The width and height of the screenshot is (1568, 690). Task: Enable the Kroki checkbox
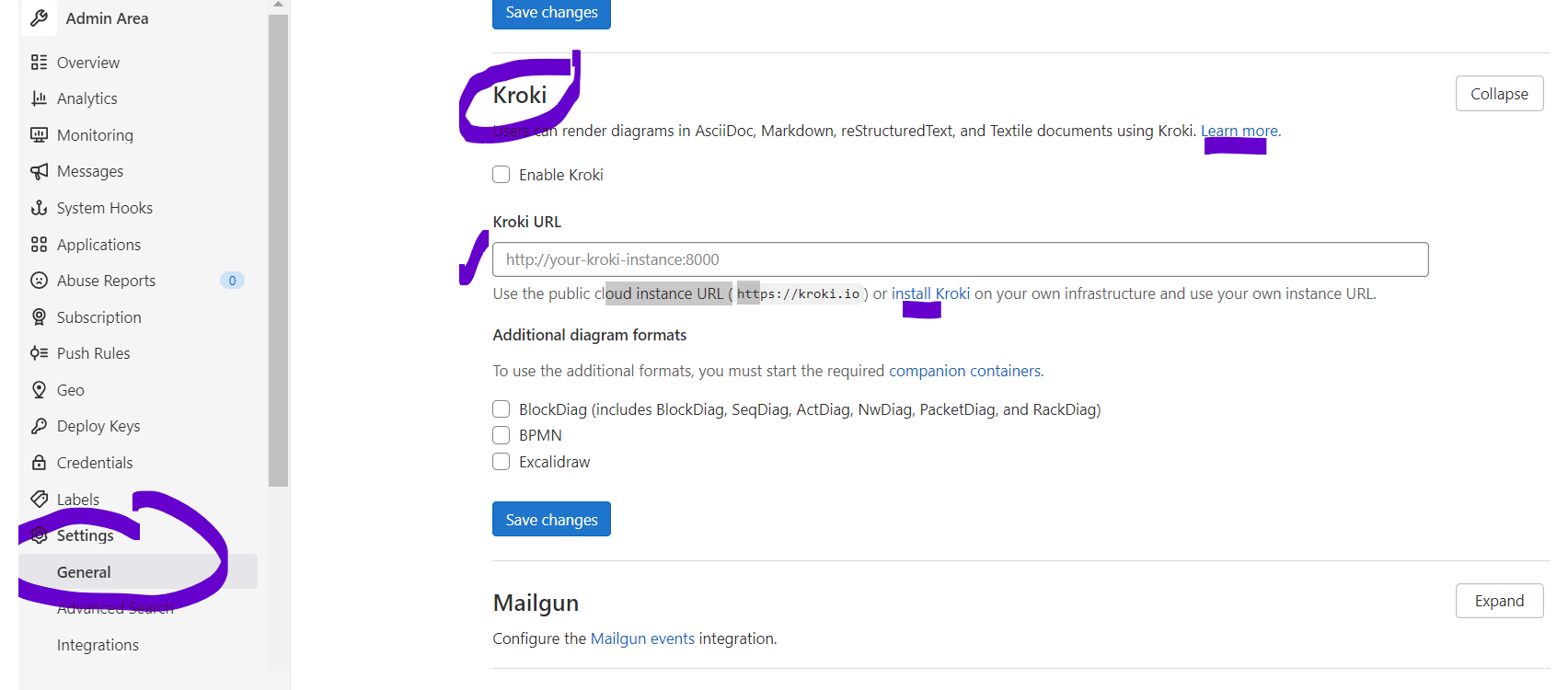tap(502, 175)
